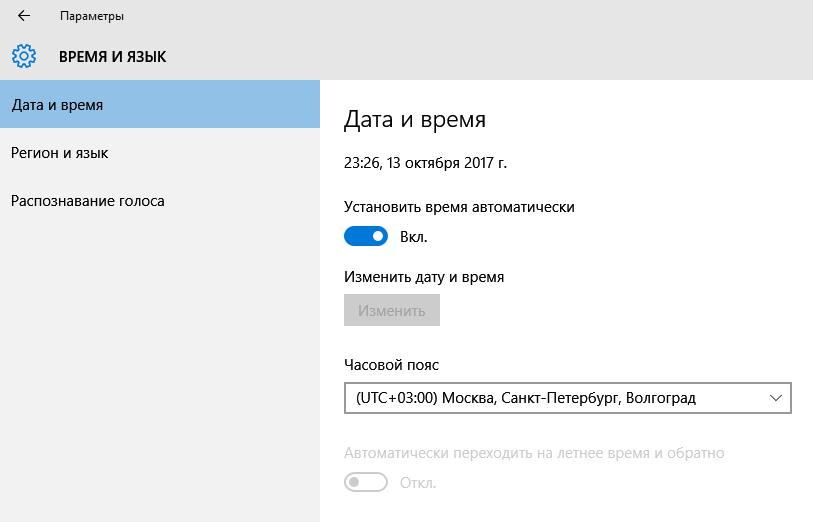813x522 pixels.
Task: Click the Откл. label beside the disabled switch
Action: [417, 483]
